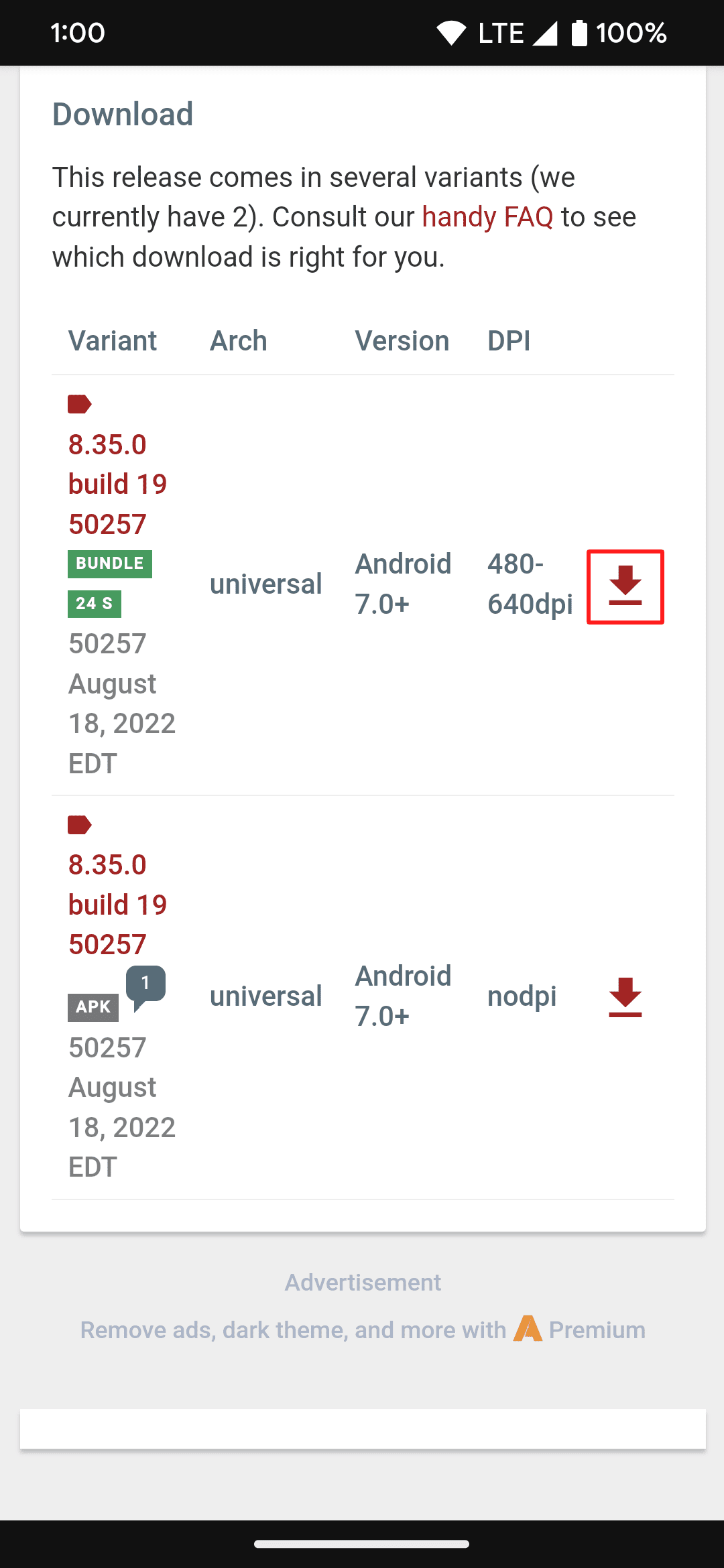The height and width of the screenshot is (1568, 724).
Task: Open the comment bubble showing 1
Action: coord(145,985)
